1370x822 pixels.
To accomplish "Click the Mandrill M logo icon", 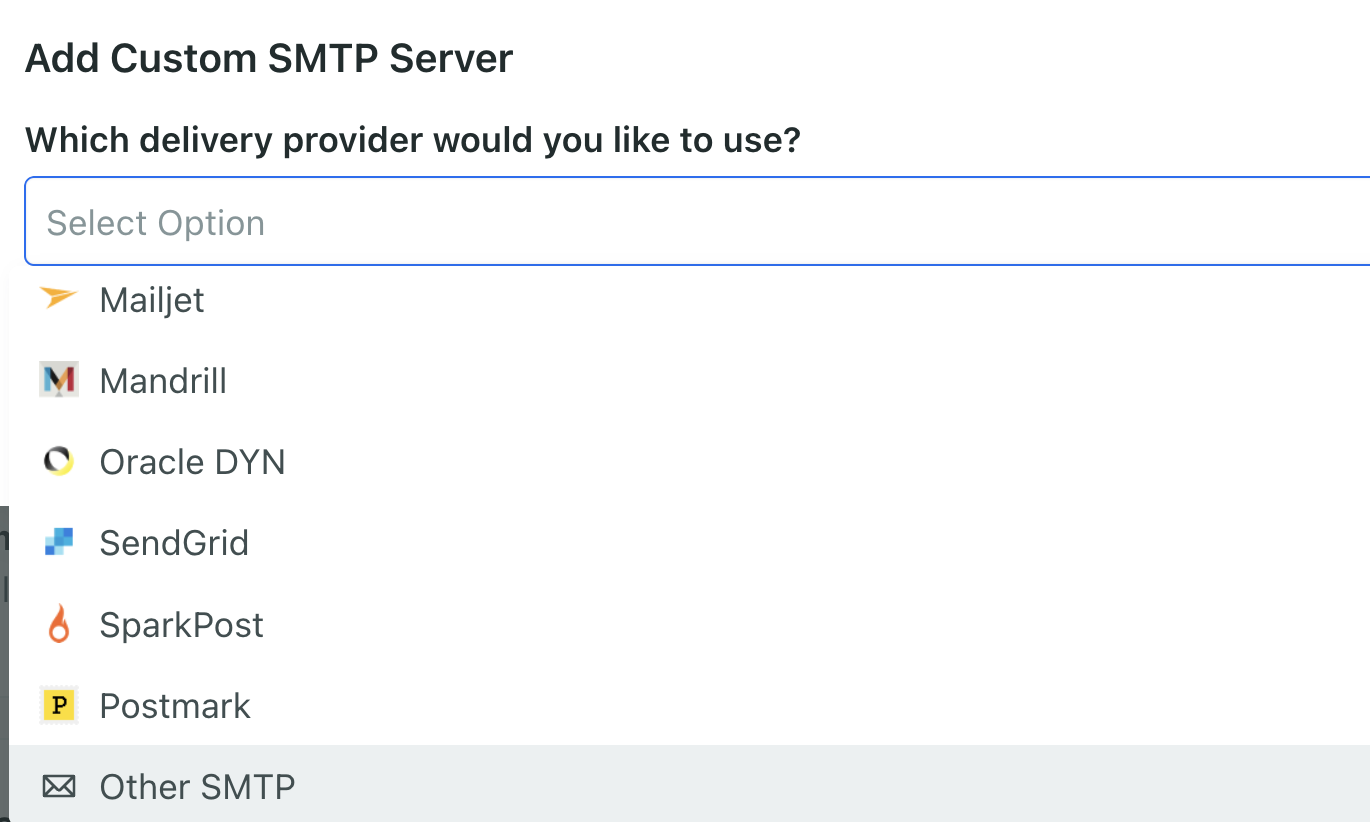I will point(59,380).
